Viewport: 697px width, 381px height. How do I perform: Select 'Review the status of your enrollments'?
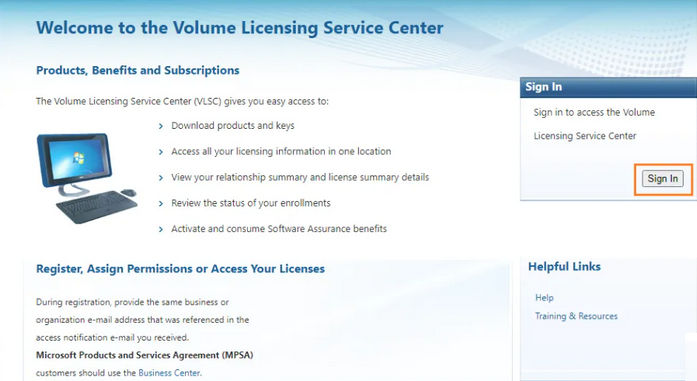click(x=251, y=203)
